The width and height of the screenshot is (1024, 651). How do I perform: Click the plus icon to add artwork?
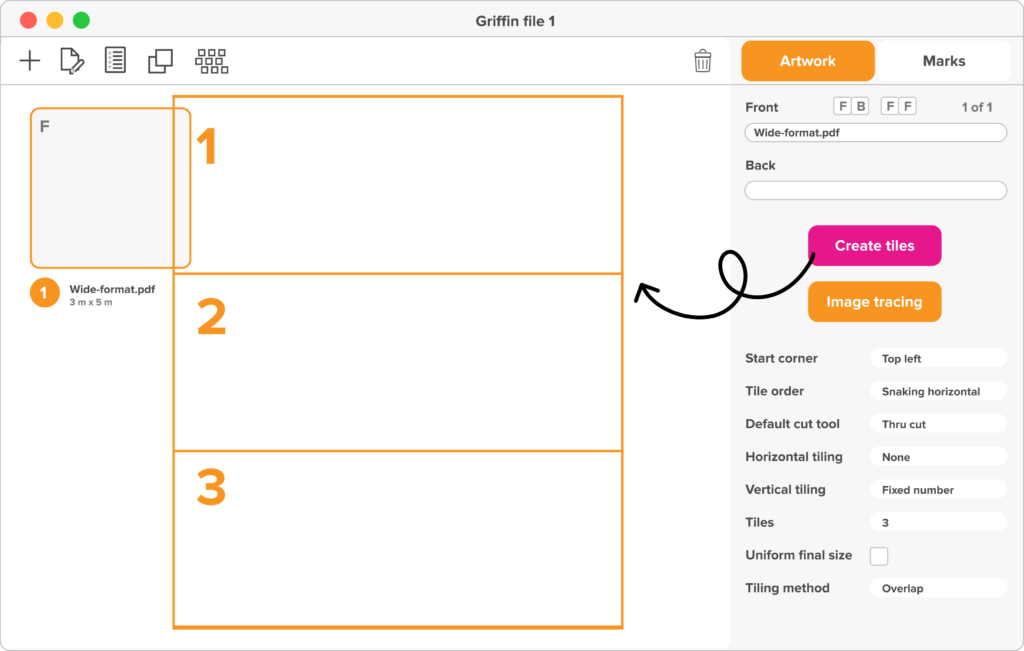29,61
